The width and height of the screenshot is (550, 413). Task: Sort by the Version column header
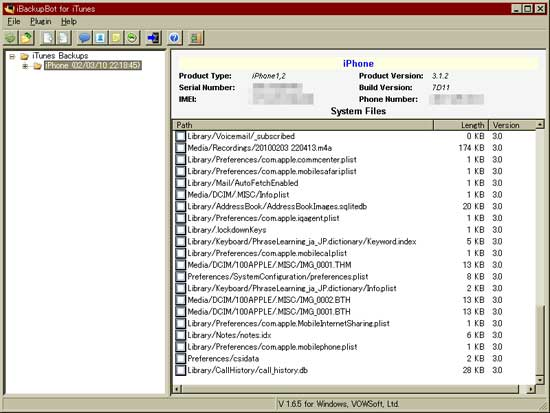(512, 125)
